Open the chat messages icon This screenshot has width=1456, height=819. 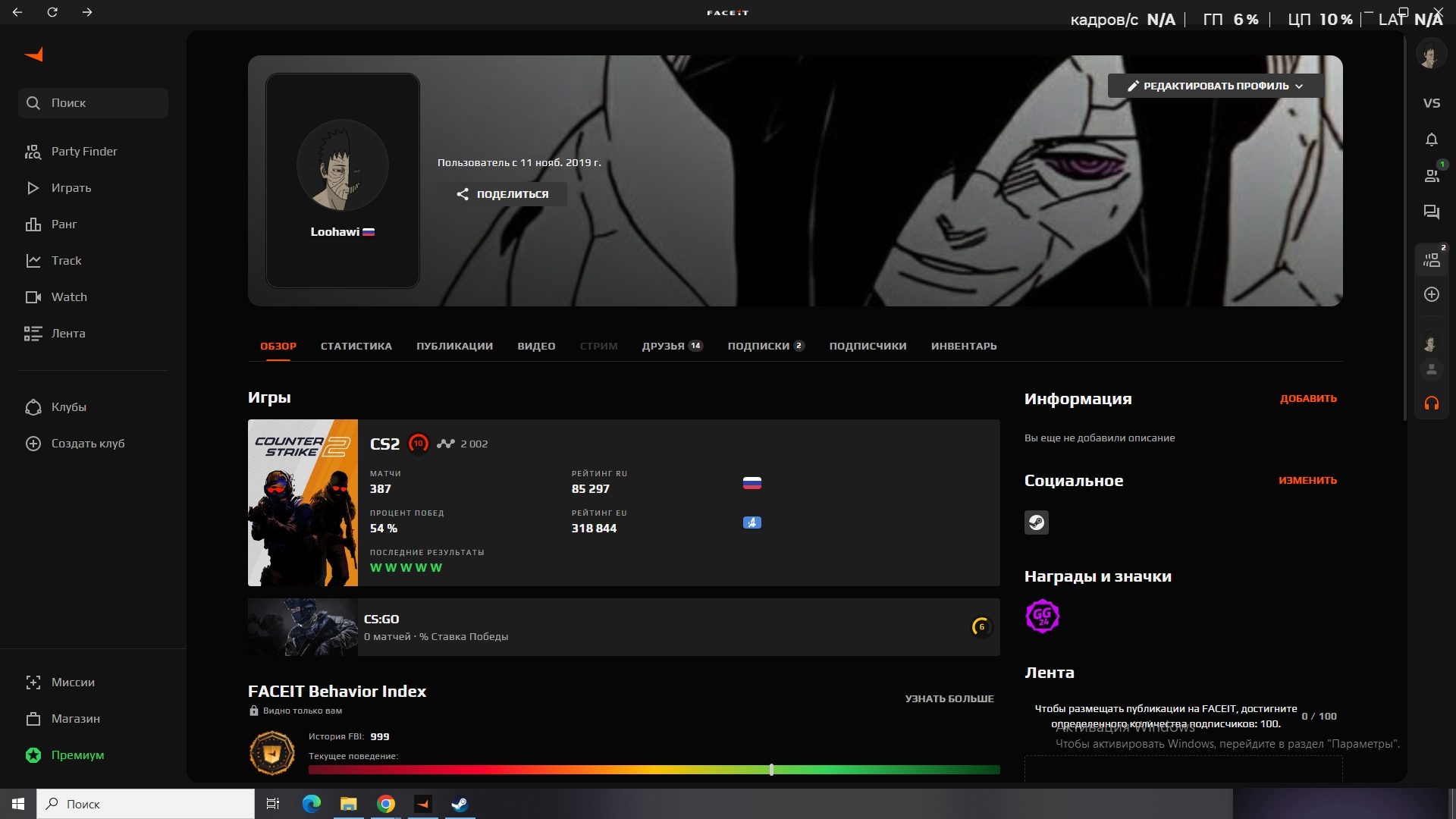pos(1431,212)
